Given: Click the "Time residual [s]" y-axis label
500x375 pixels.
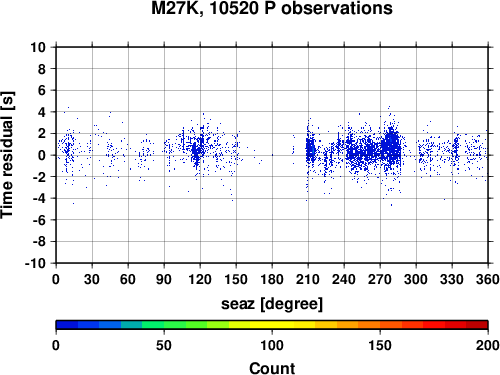Looking at the screenshot, I should coord(7,155).
